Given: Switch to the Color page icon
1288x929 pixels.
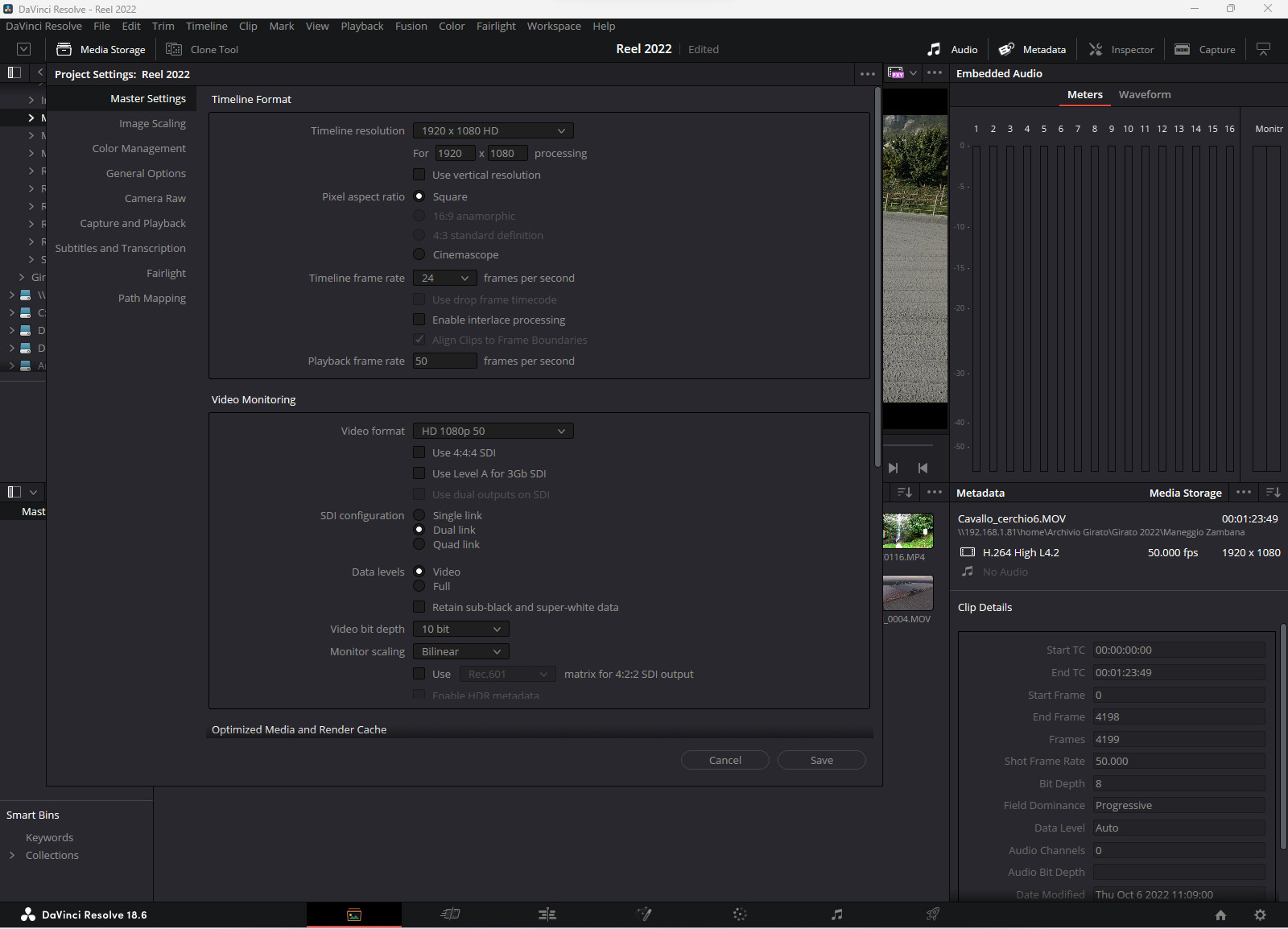Looking at the screenshot, I should click(x=740, y=915).
